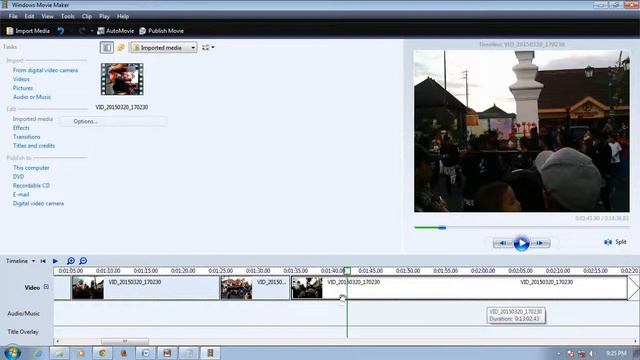The height and width of the screenshot is (360, 640).
Task: Publish to Digital video camera
Action: point(38,204)
